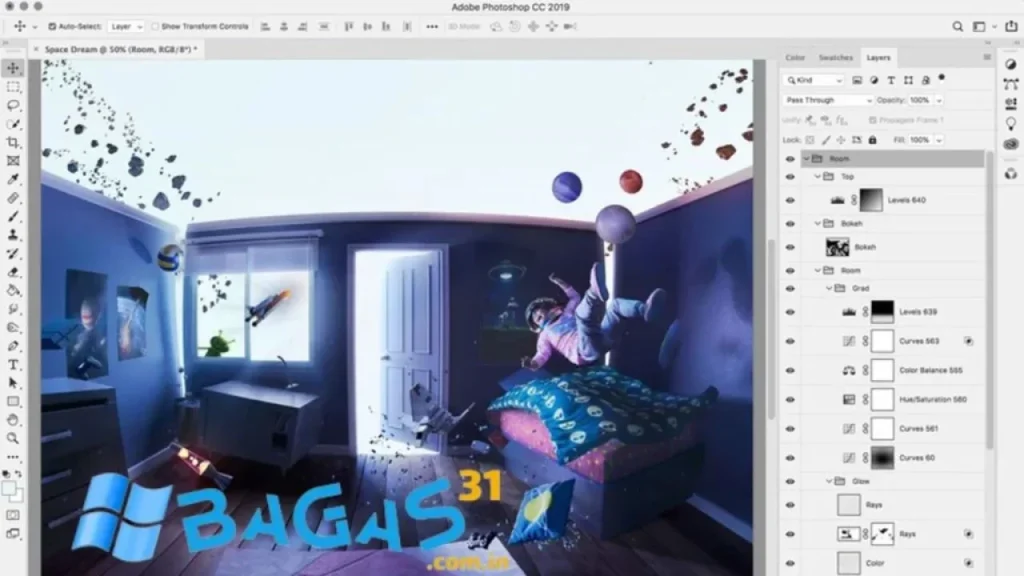
Task: Select the Healing Brush tool
Action: point(13,198)
